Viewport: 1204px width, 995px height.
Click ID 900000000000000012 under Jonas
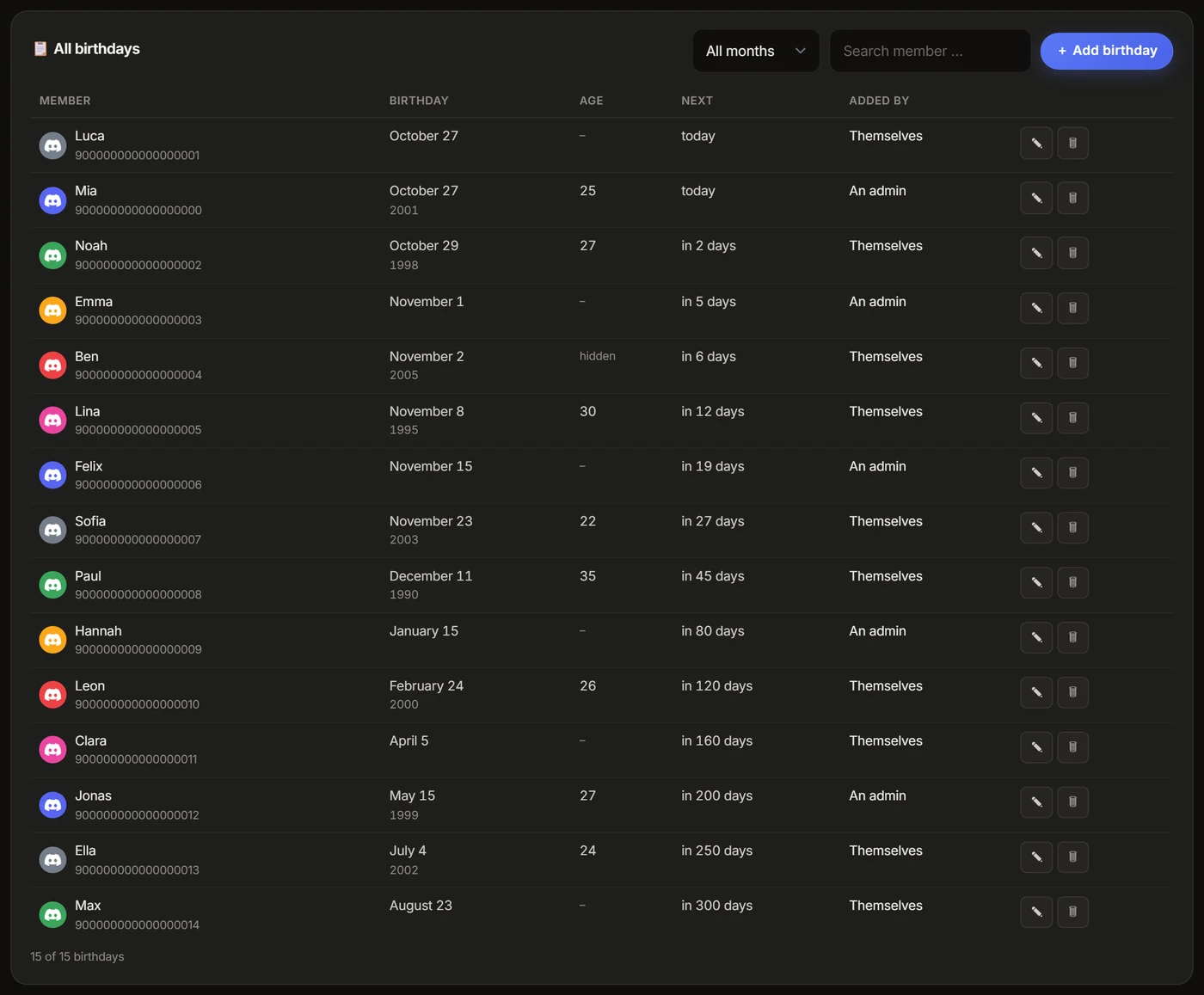click(138, 814)
